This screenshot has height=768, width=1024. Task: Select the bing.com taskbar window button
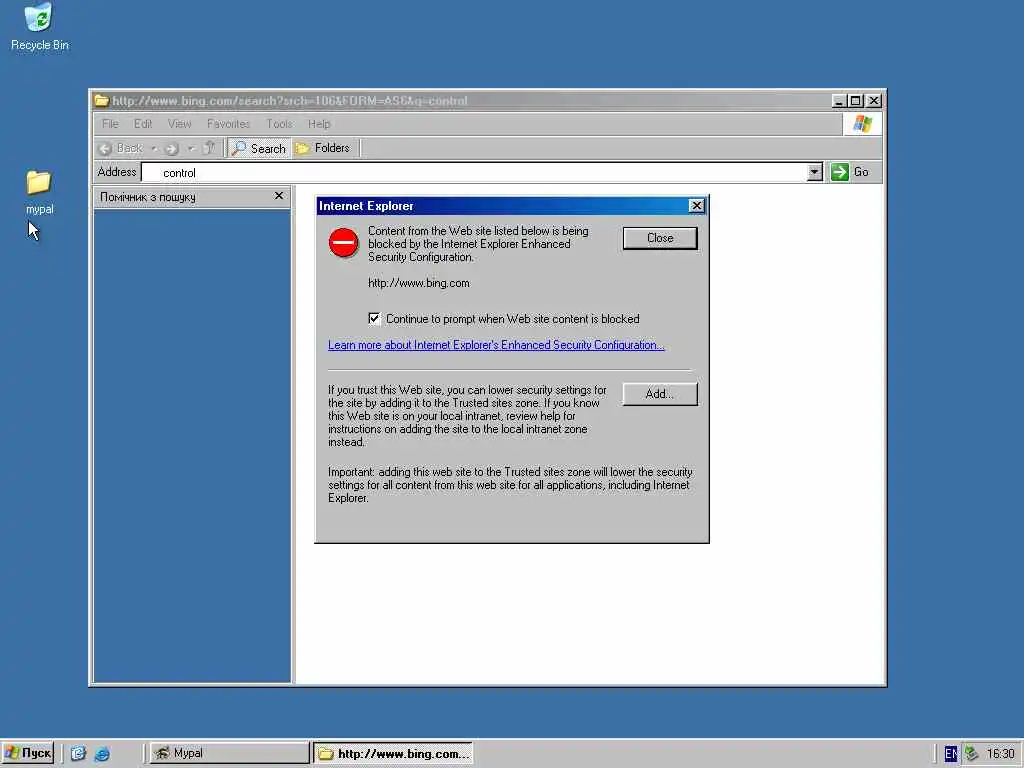tap(393, 753)
